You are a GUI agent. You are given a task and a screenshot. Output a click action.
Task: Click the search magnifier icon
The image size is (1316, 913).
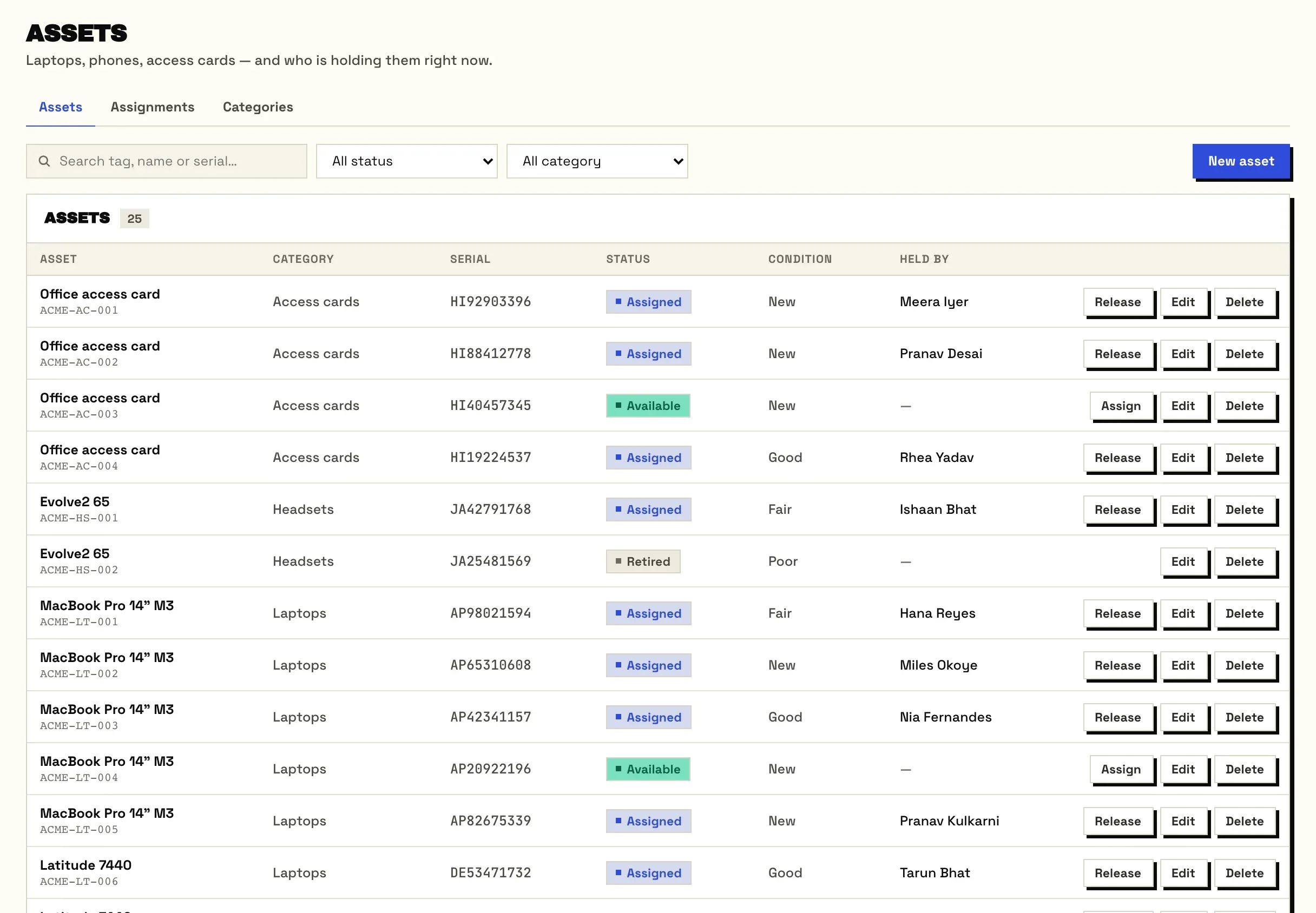(x=44, y=161)
